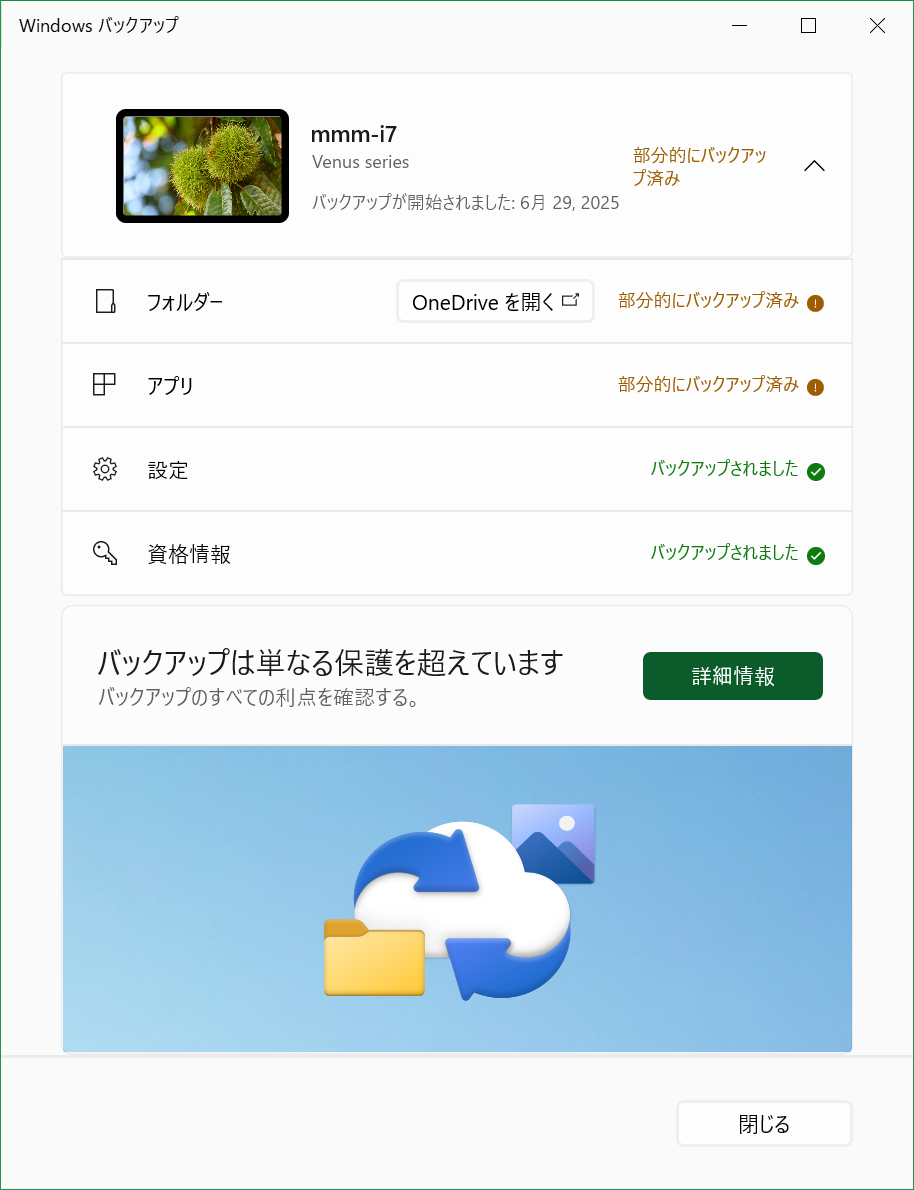Click the device name mmm-i7
Viewport: 914px width, 1190px height.
pos(354,134)
